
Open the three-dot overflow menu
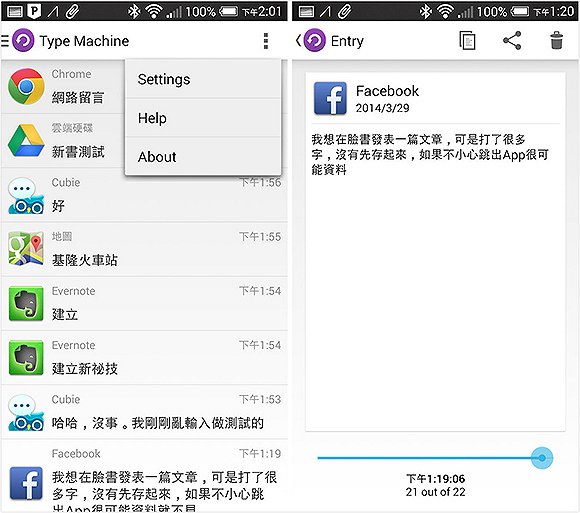tap(266, 41)
